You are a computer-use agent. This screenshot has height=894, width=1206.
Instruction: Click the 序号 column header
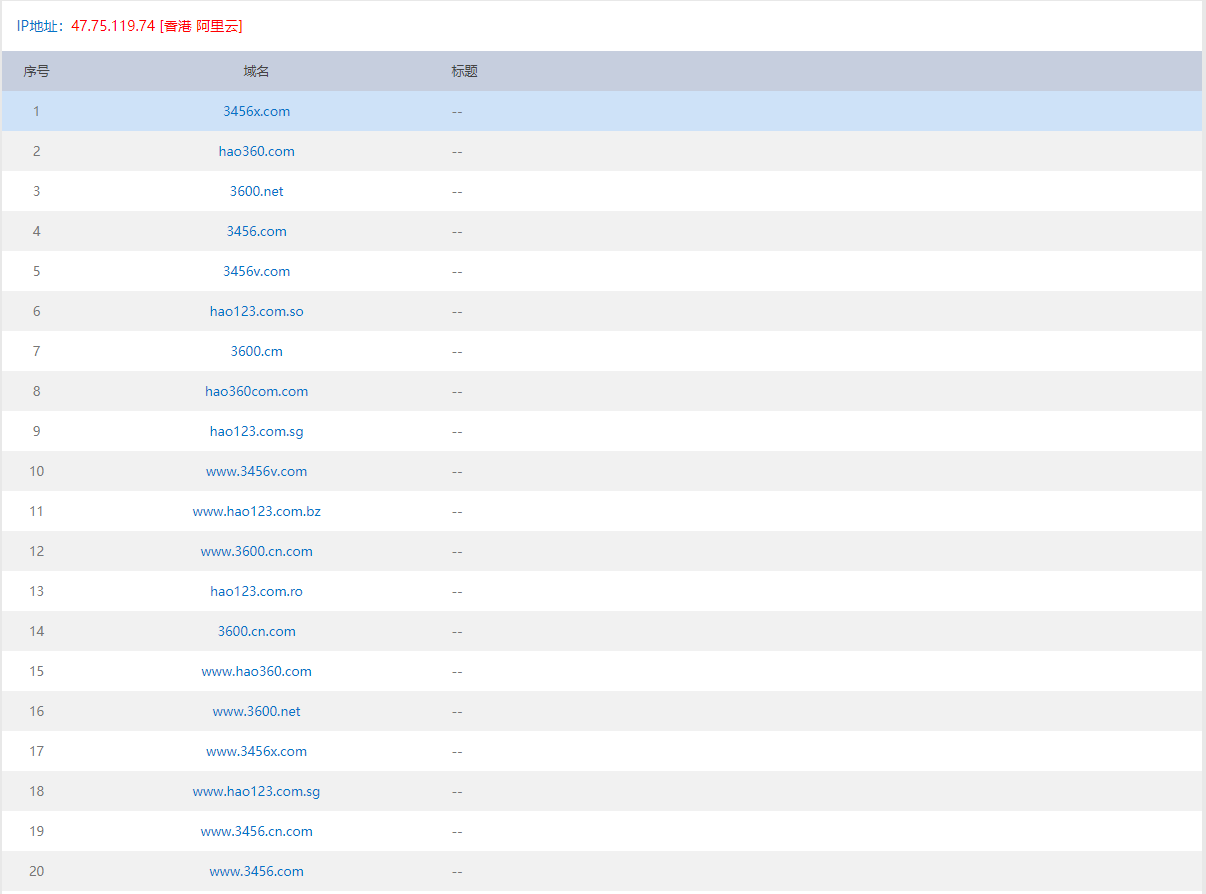pyautogui.click(x=36, y=71)
